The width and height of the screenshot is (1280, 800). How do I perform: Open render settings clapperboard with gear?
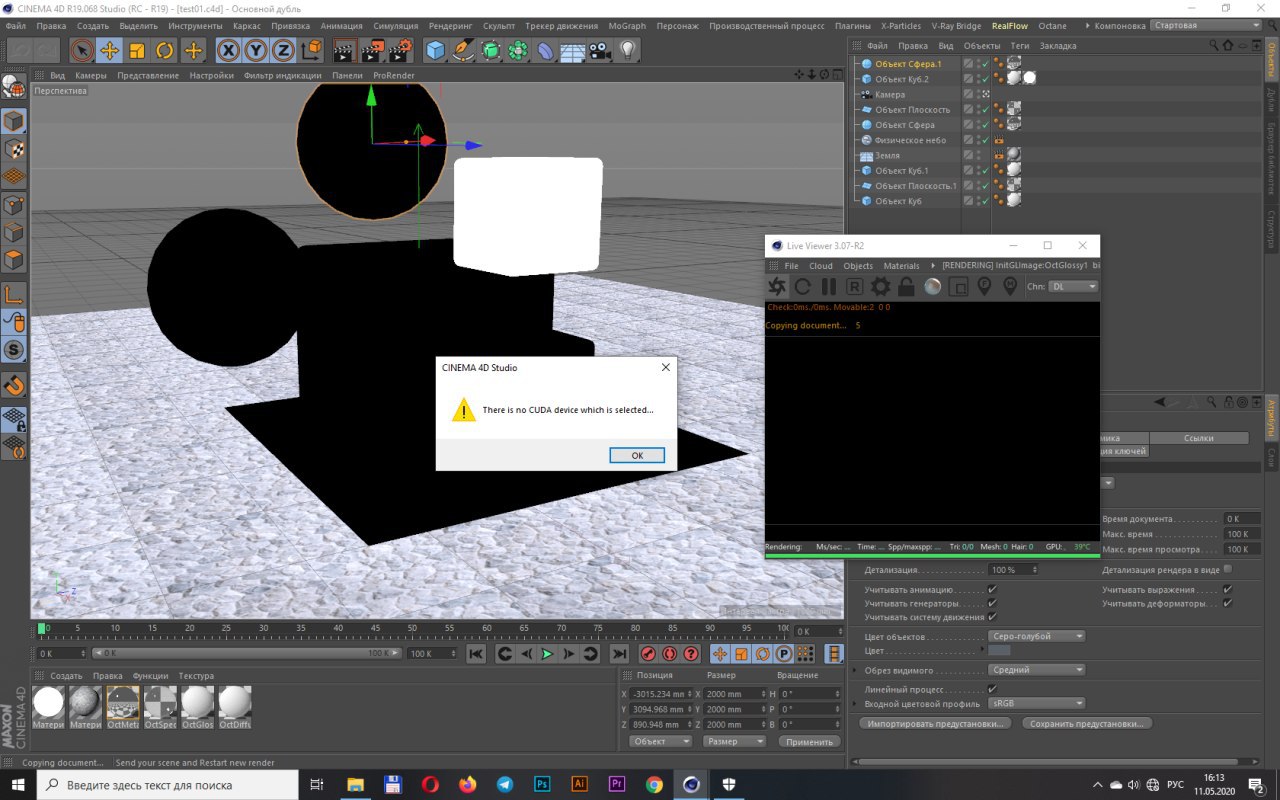click(x=400, y=50)
